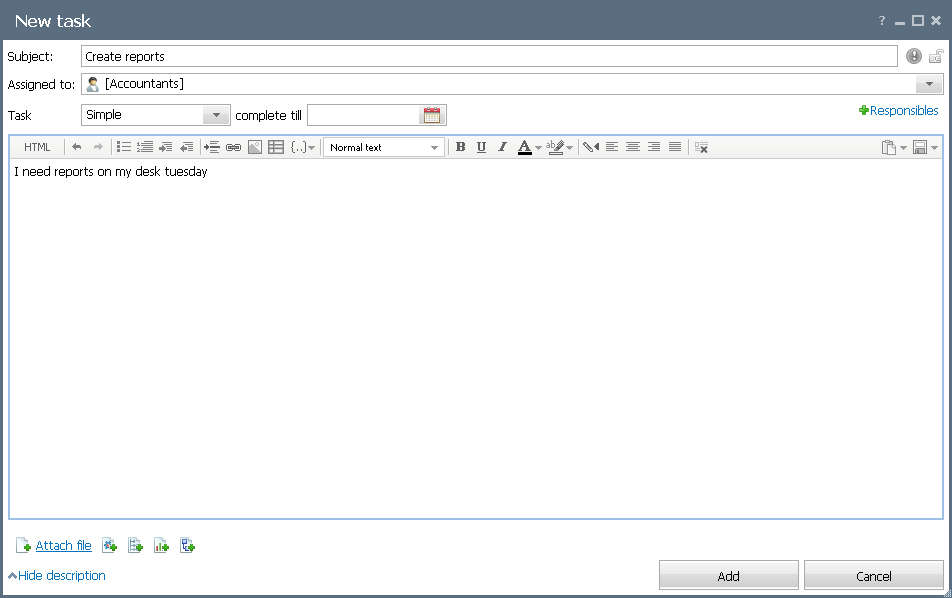Toggle italic formatting

coord(502,147)
